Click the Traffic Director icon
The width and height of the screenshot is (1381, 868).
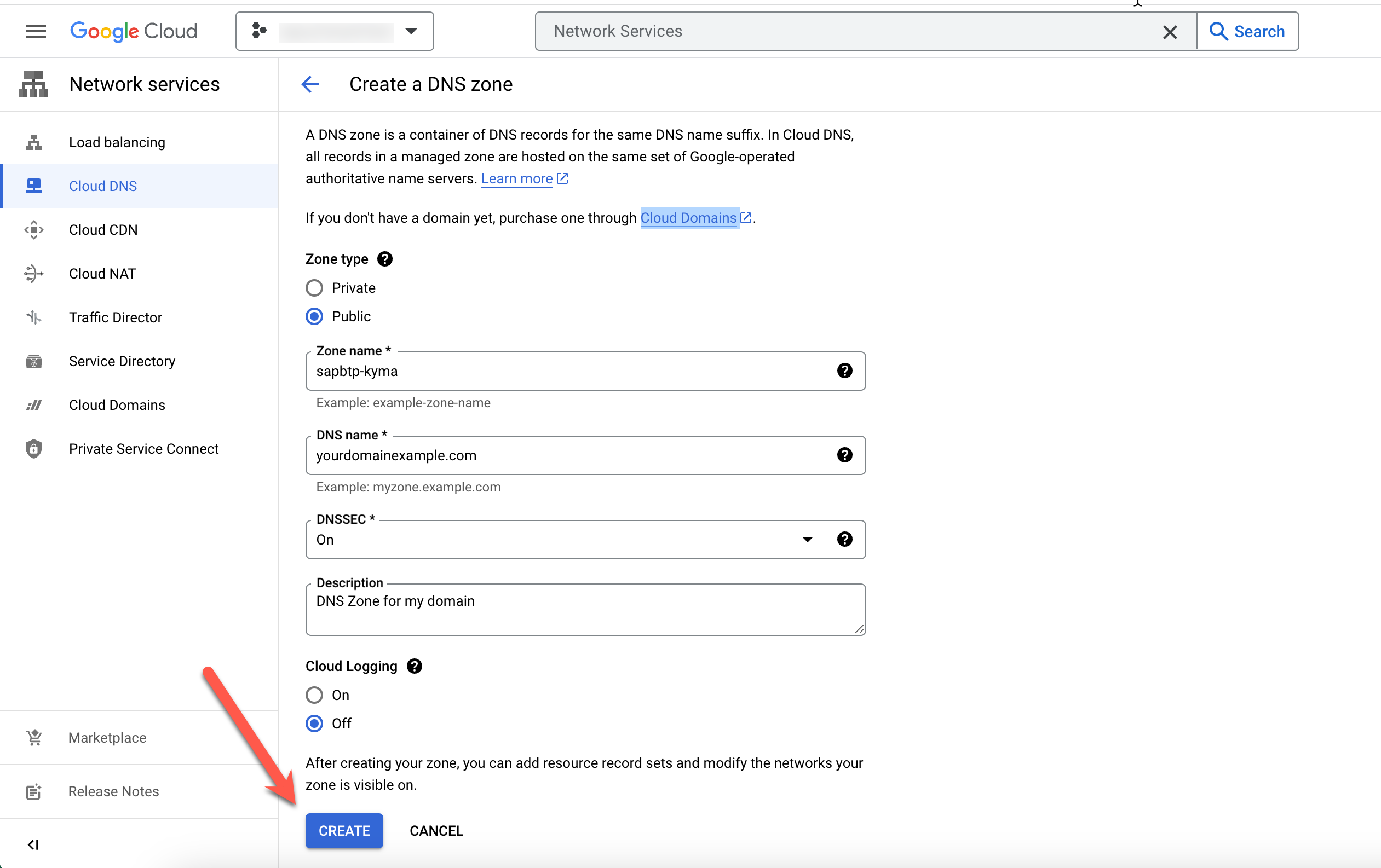[34, 317]
